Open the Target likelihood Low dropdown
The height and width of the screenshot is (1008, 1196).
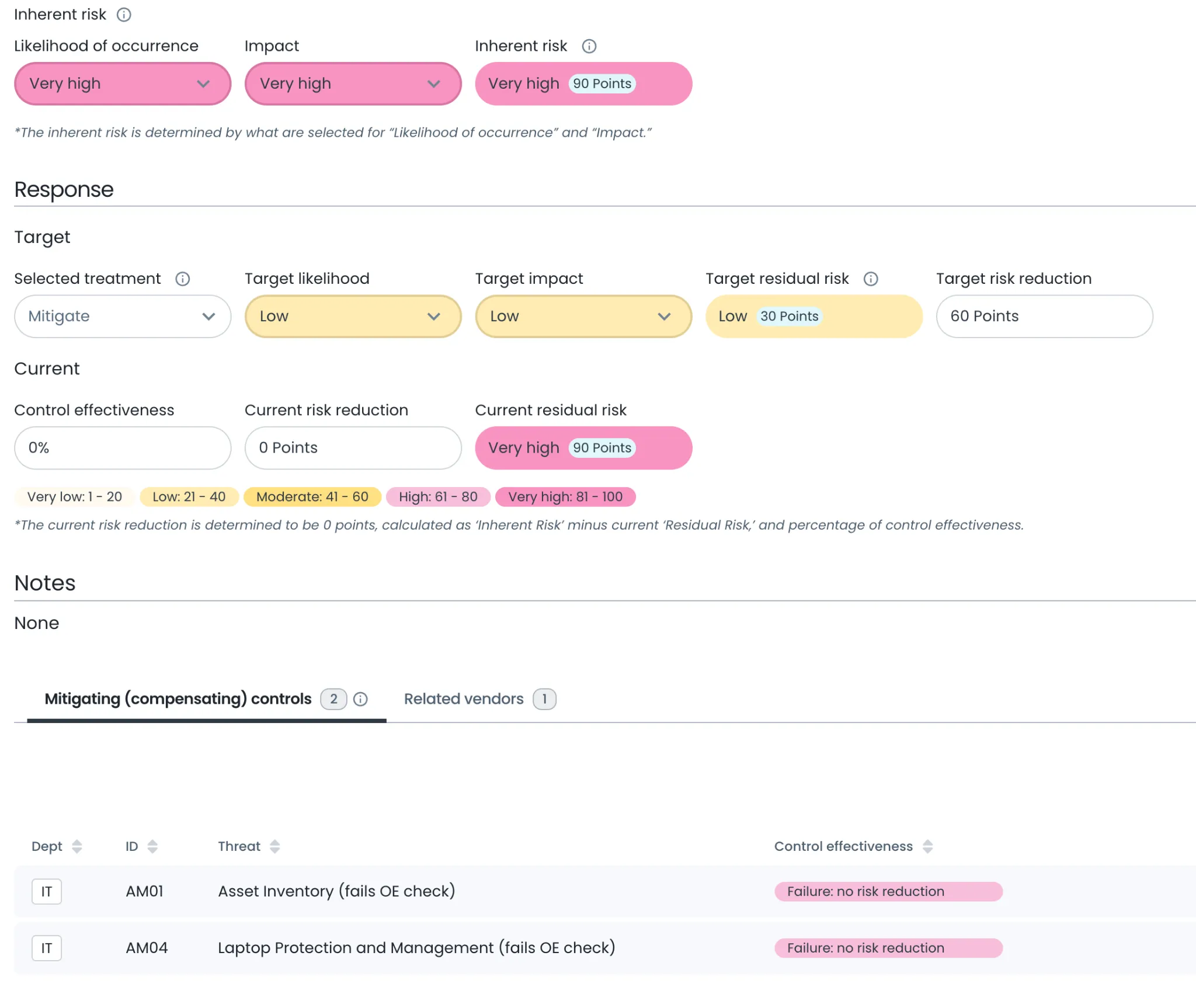click(x=353, y=317)
